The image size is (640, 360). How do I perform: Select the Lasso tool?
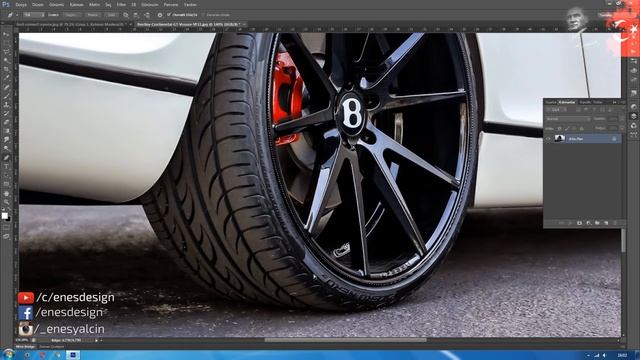click(6, 52)
